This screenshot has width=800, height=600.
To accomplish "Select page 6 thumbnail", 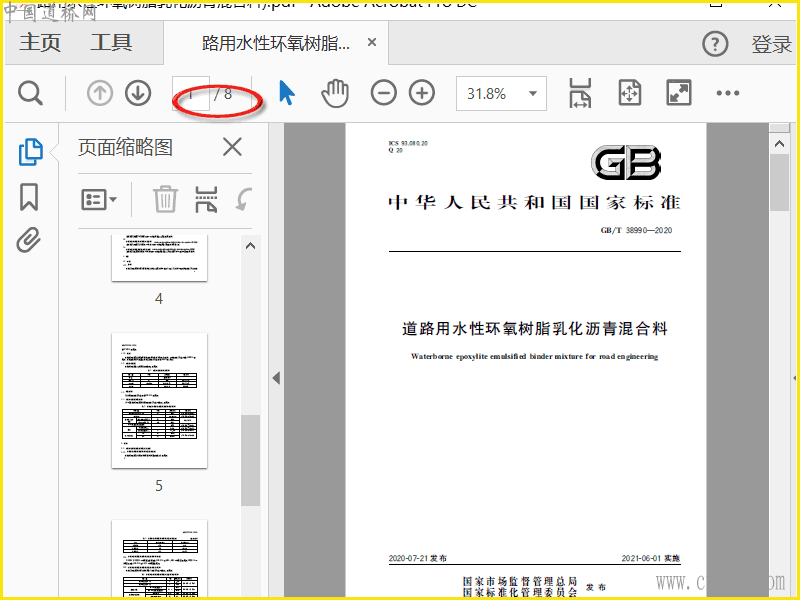I will pyautogui.click(x=159, y=558).
